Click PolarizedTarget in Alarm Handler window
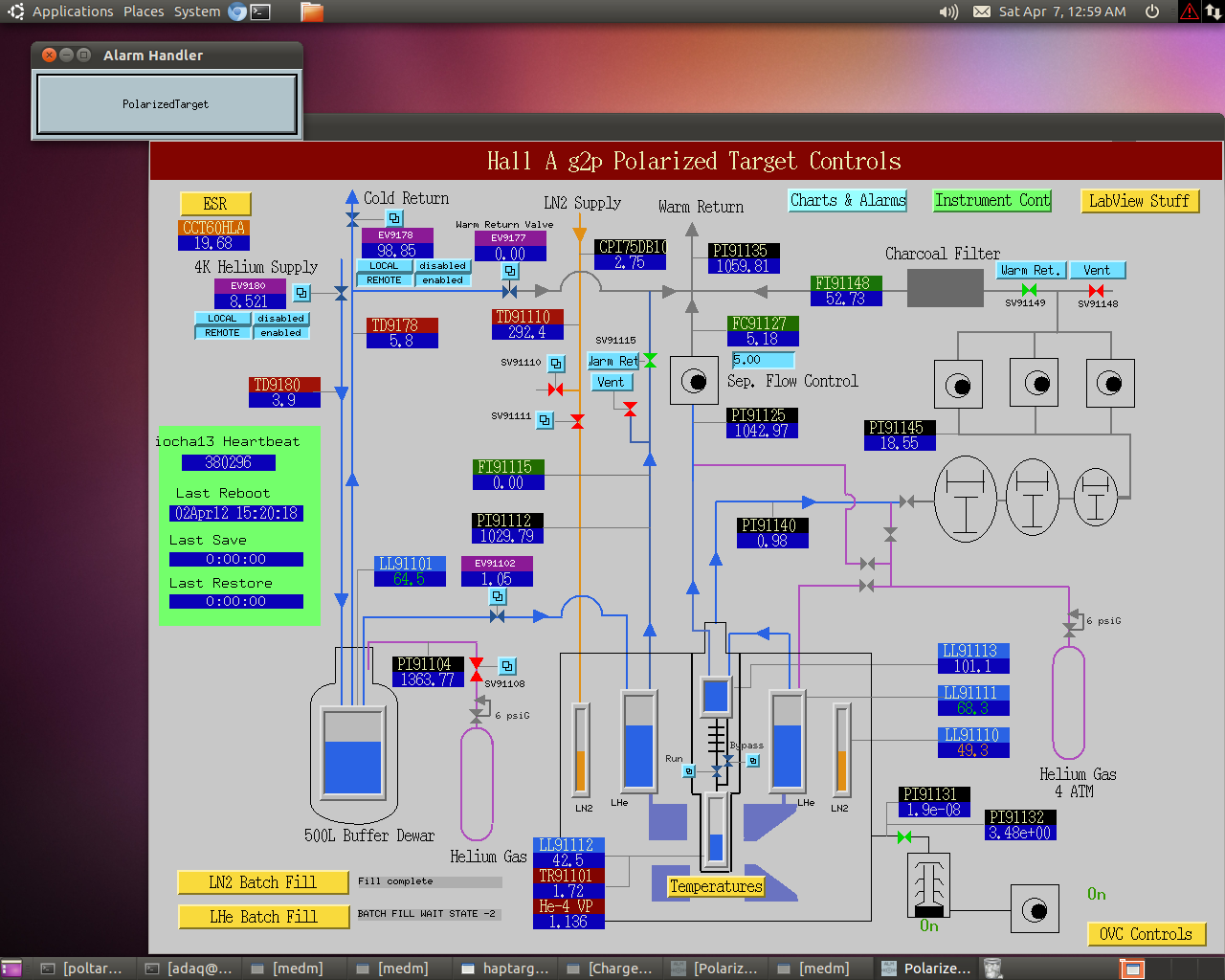 166,104
